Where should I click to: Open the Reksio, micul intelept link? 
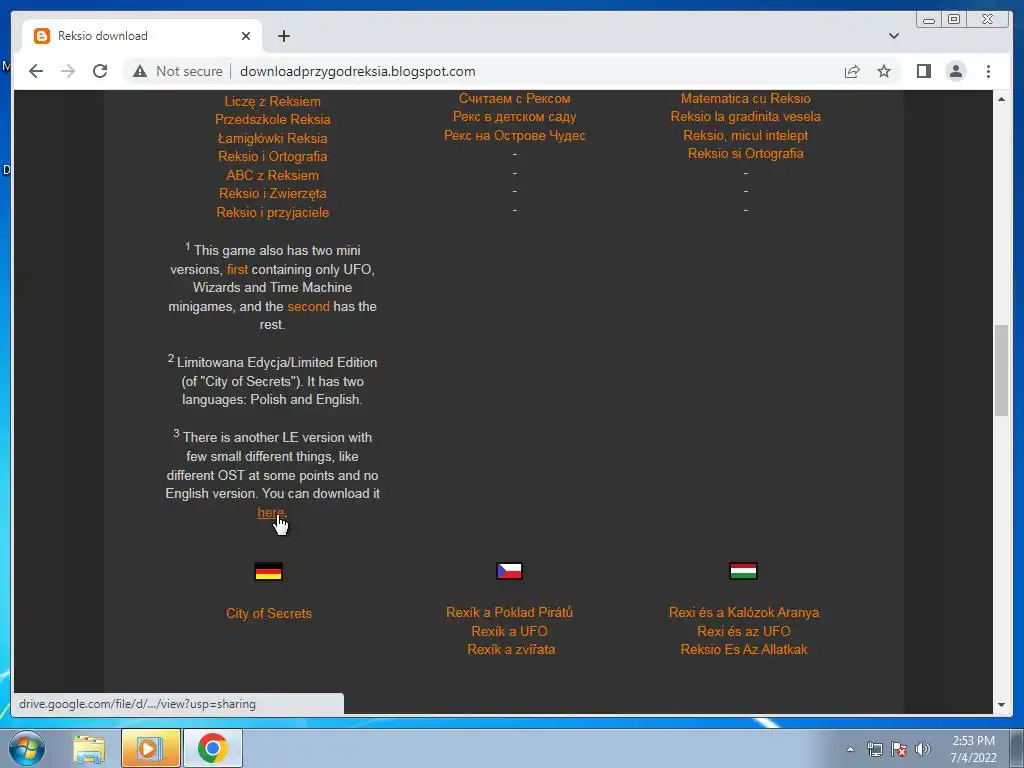746,135
